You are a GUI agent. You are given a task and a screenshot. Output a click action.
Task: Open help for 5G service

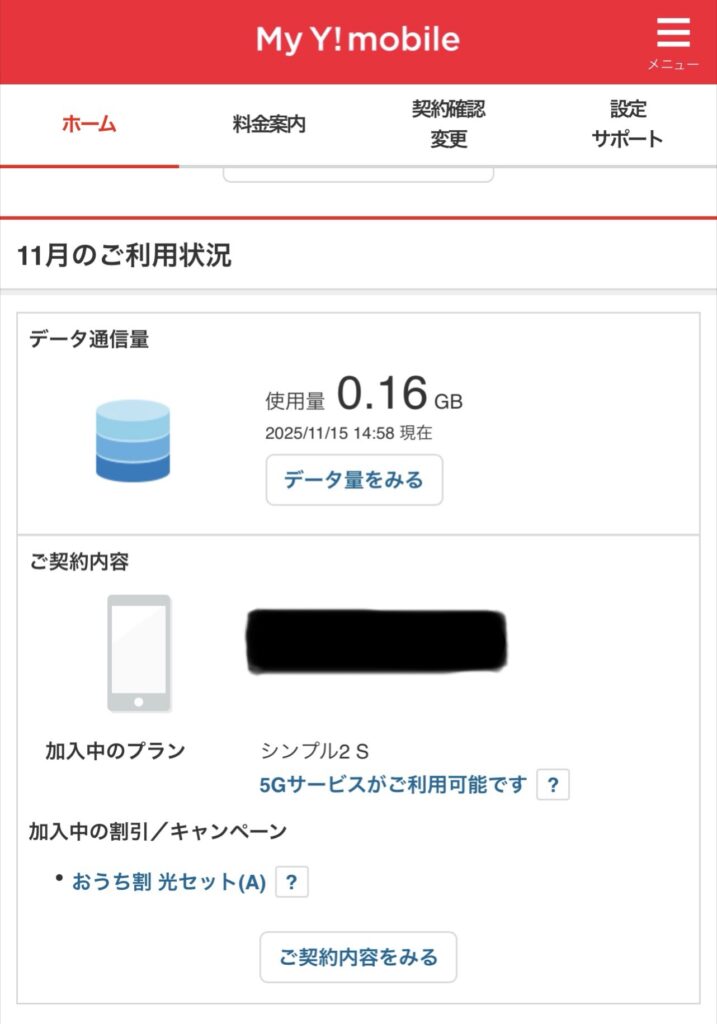tap(553, 785)
